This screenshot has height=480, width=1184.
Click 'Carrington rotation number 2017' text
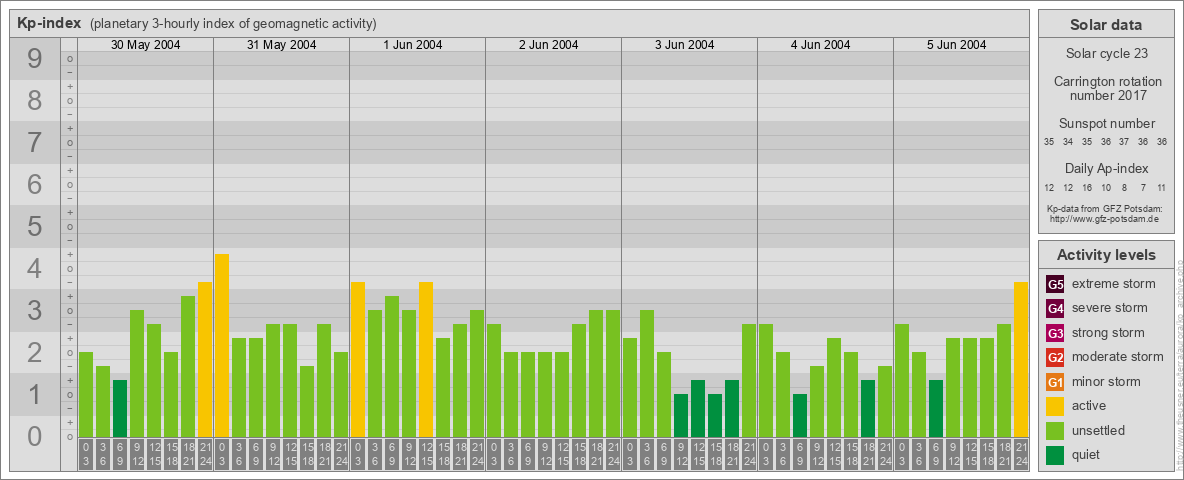[1106, 88]
